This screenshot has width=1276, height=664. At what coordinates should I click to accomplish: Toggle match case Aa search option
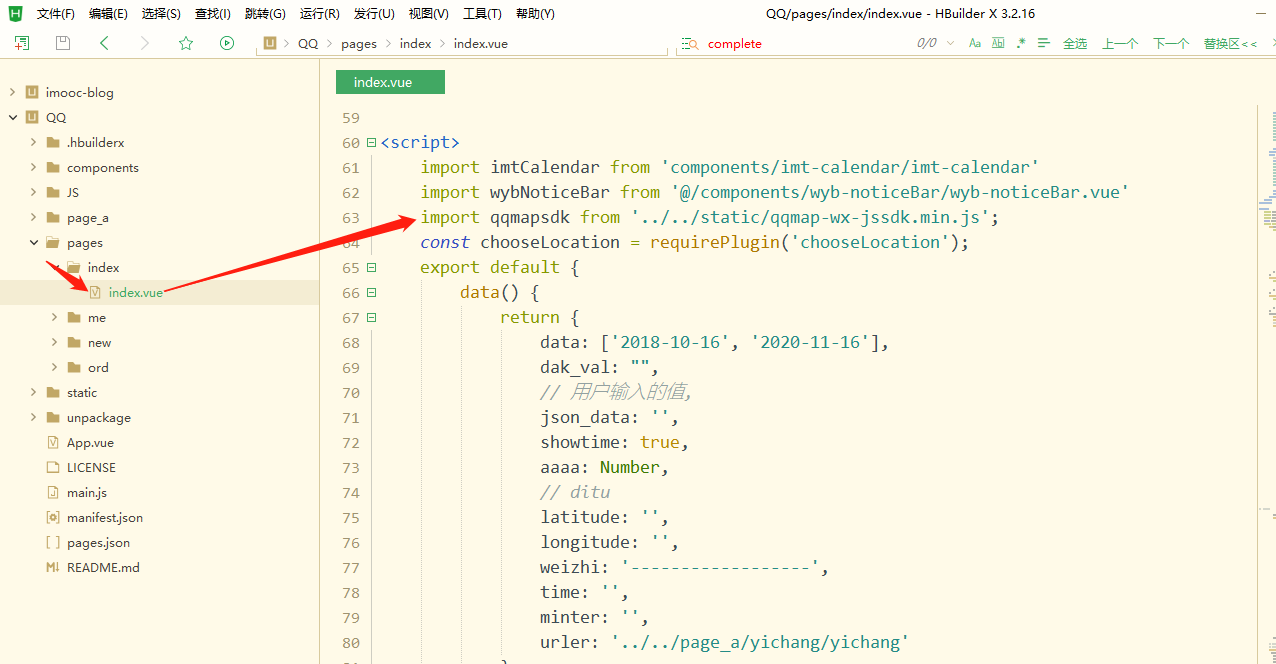pyautogui.click(x=975, y=43)
